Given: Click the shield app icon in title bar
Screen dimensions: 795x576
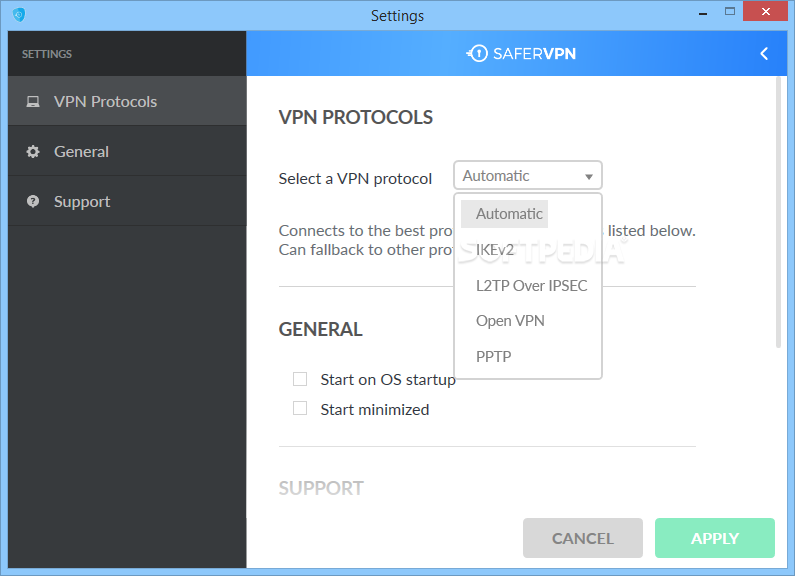Looking at the screenshot, I should click(19, 15).
